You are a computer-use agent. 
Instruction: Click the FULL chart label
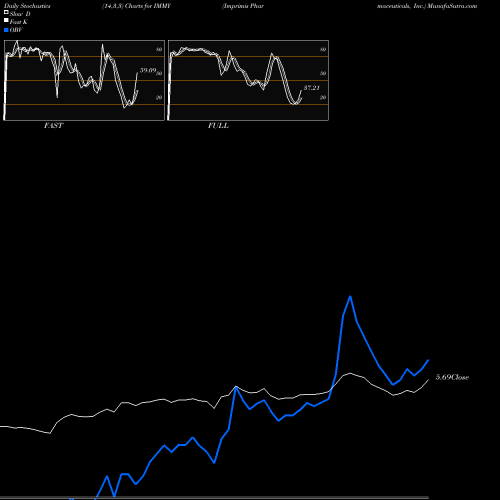pos(218,126)
